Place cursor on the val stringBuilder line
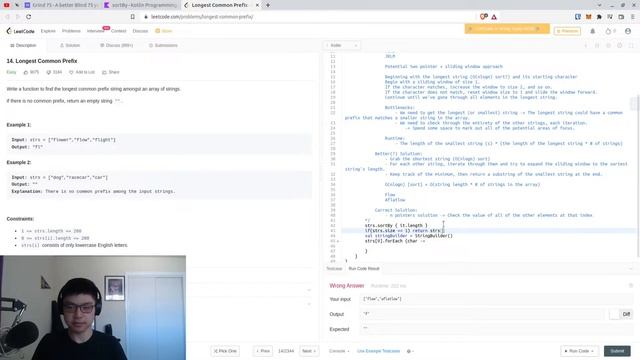This screenshot has height=360, width=640. coord(409,236)
